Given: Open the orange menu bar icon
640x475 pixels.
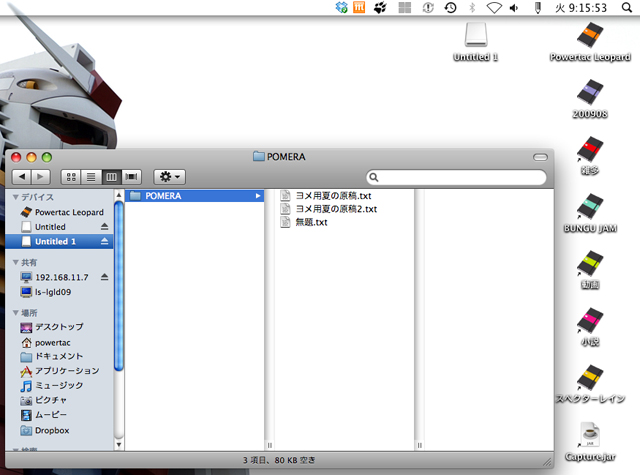Looking at the screenshot, I should click(359, 7).
